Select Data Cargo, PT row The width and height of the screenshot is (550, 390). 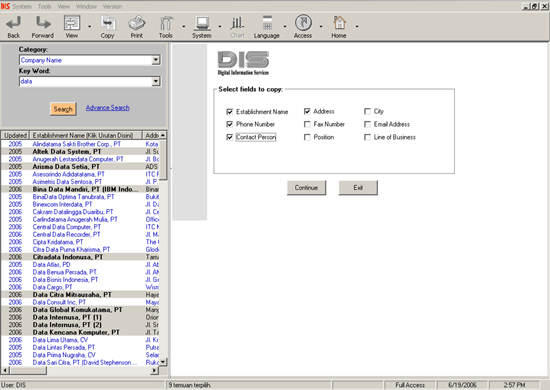(x=80, y=287)
